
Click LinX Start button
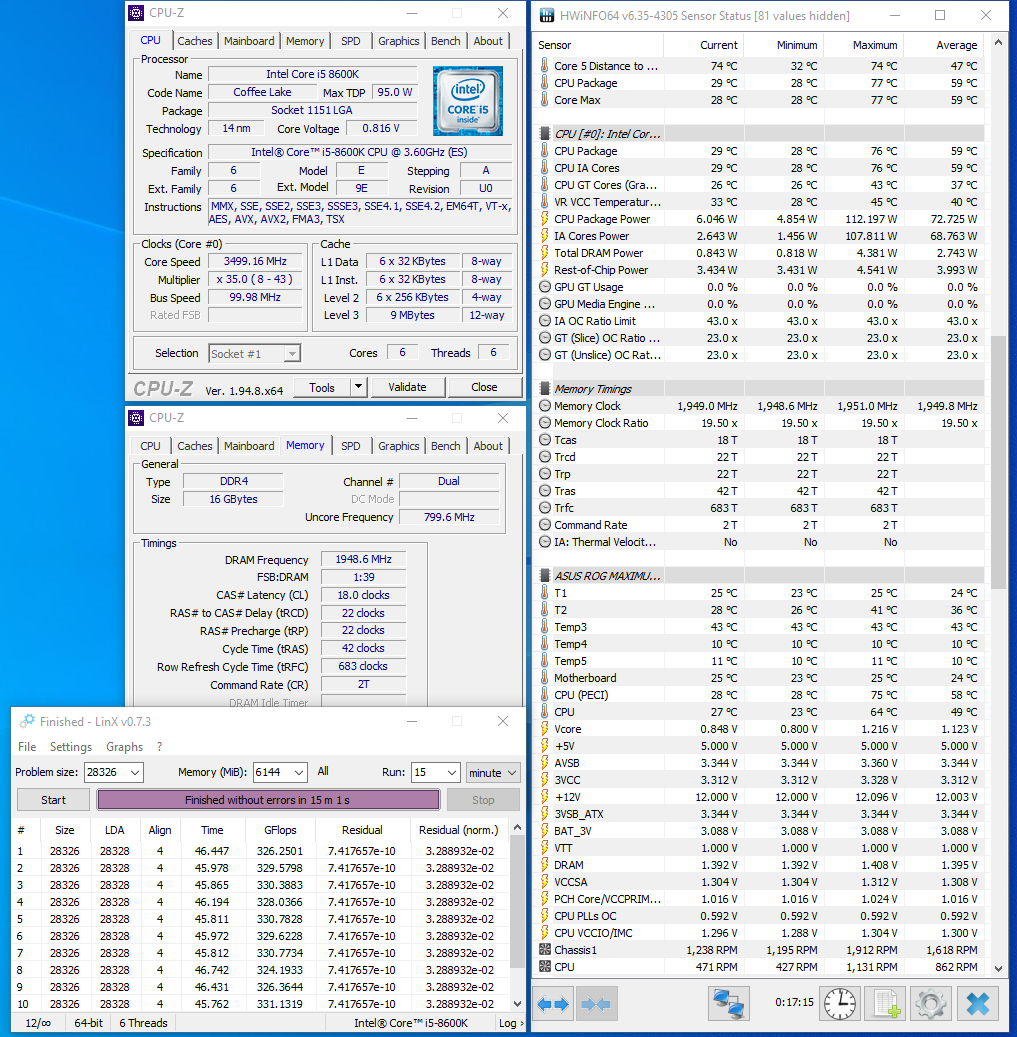pyautogui.click(x=54, y=800)
